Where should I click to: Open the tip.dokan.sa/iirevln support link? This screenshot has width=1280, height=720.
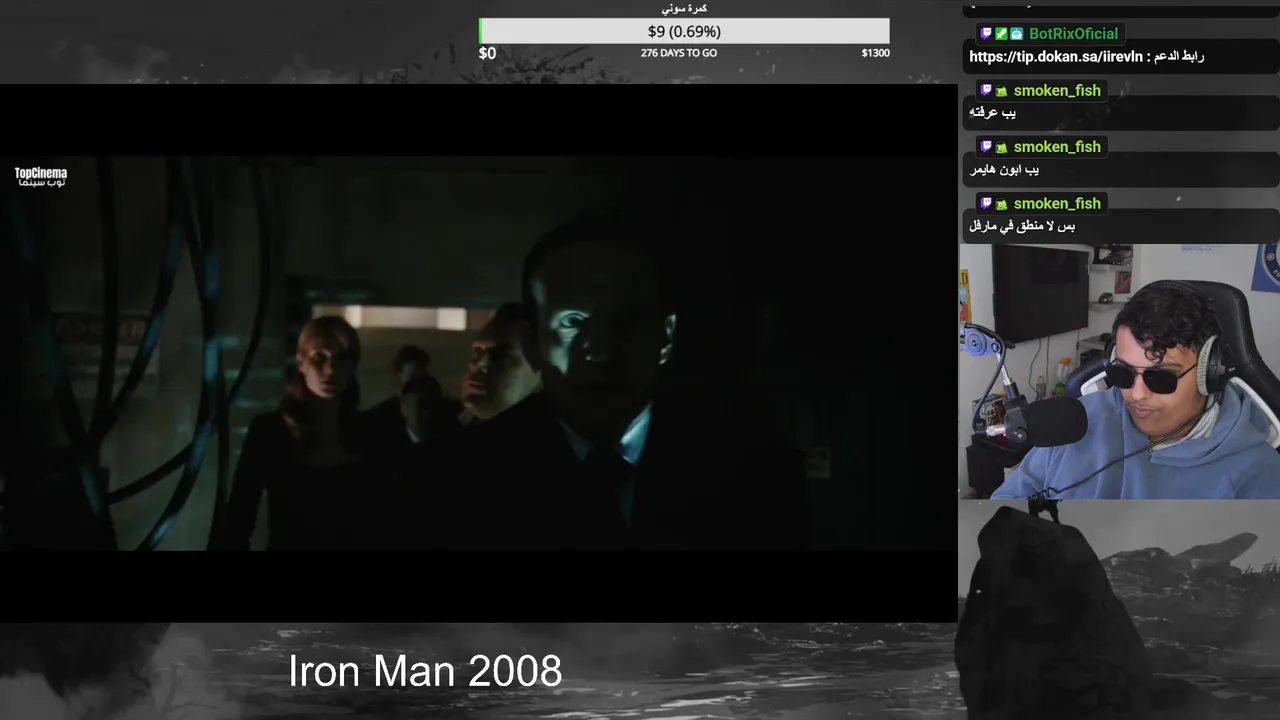click(x=1055, y=57)
